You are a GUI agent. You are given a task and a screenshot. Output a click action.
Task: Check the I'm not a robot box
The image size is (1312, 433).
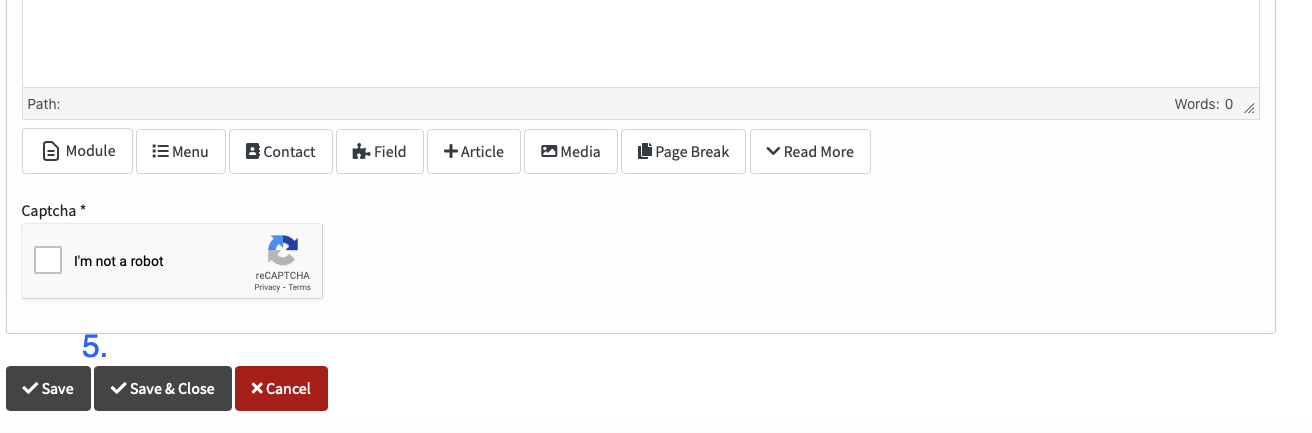point(48,260)
